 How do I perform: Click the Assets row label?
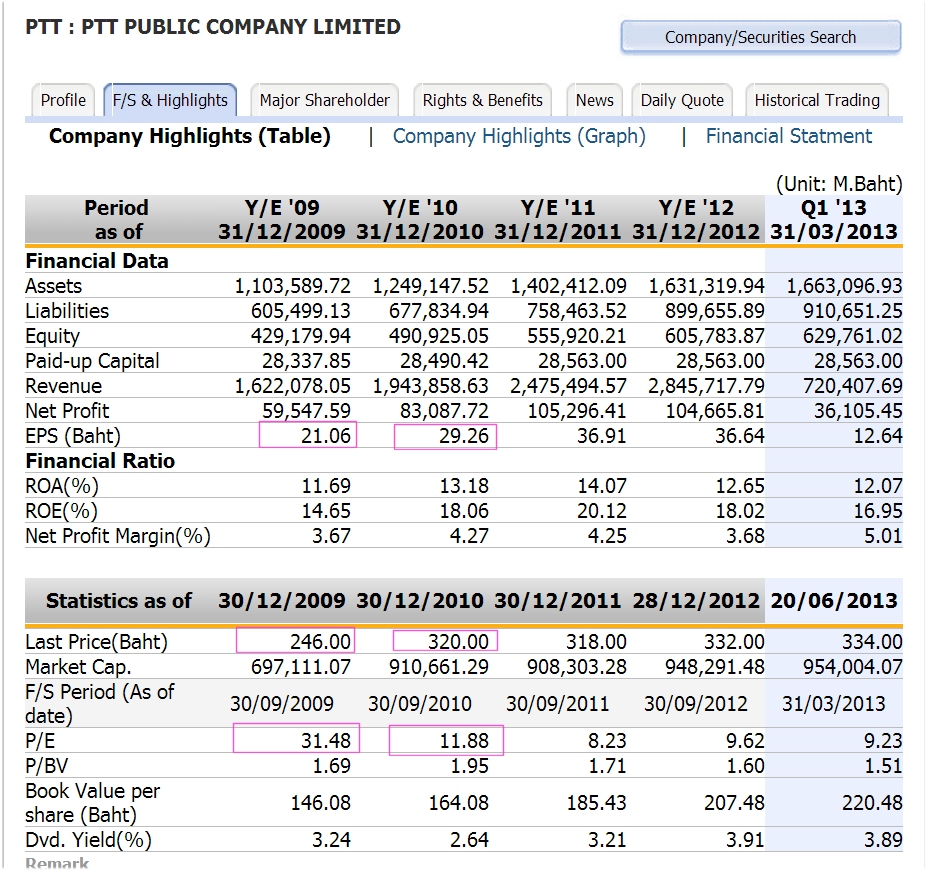click(x=54, y=286)
